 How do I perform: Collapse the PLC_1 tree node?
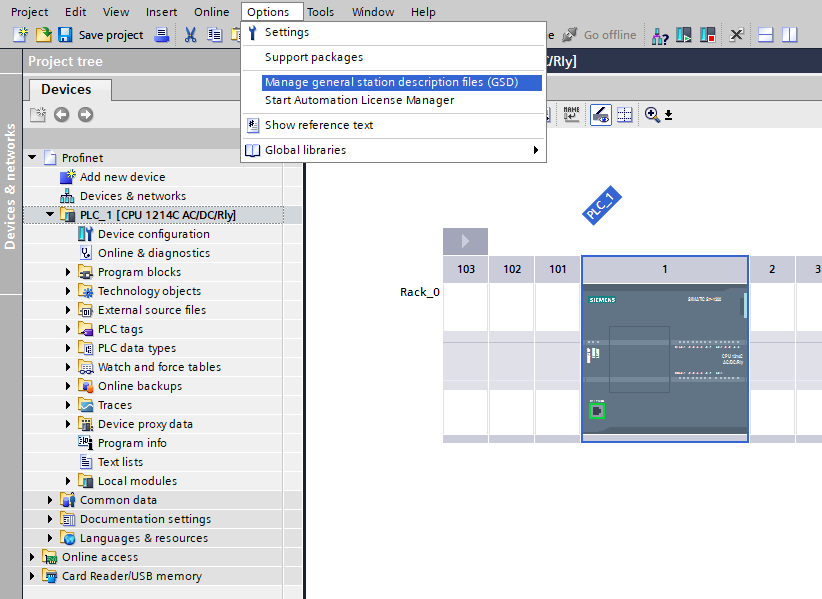(51, 215)
